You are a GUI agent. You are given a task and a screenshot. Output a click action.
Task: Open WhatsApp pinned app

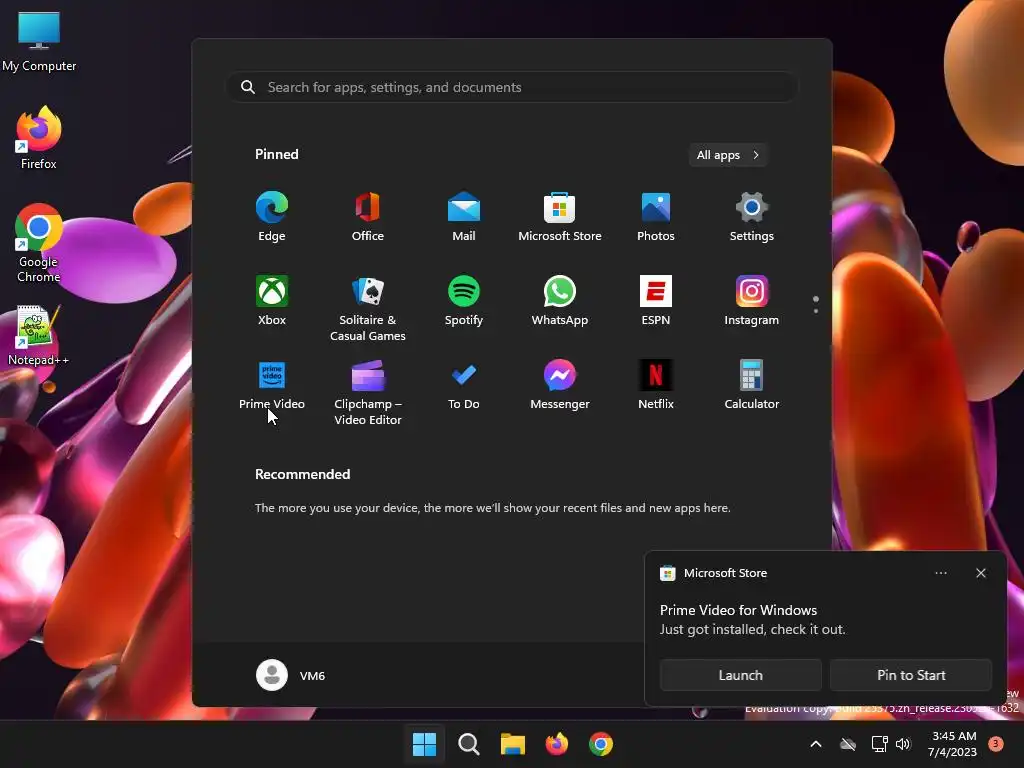(x=560, y=300)
